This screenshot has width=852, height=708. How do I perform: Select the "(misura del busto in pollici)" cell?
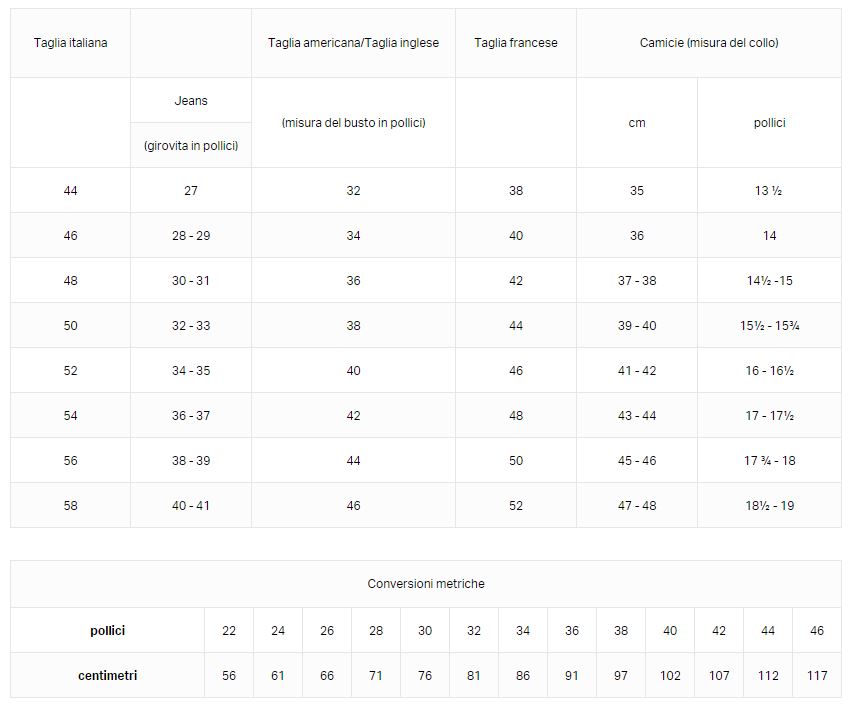[x=353, y=123]
